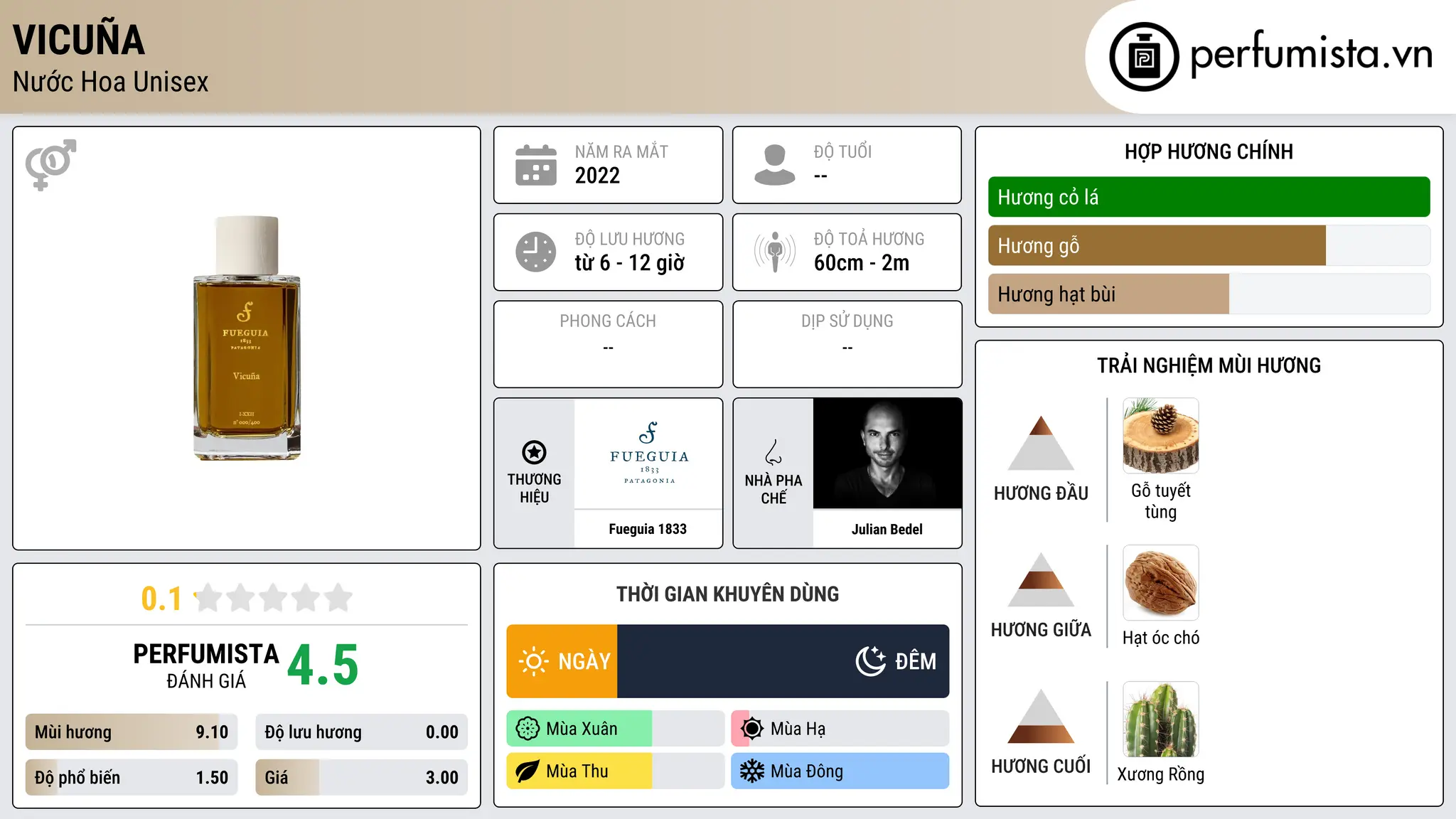Click the sun icon beside NGÀY
The image size is (1456, 819).
533,661
